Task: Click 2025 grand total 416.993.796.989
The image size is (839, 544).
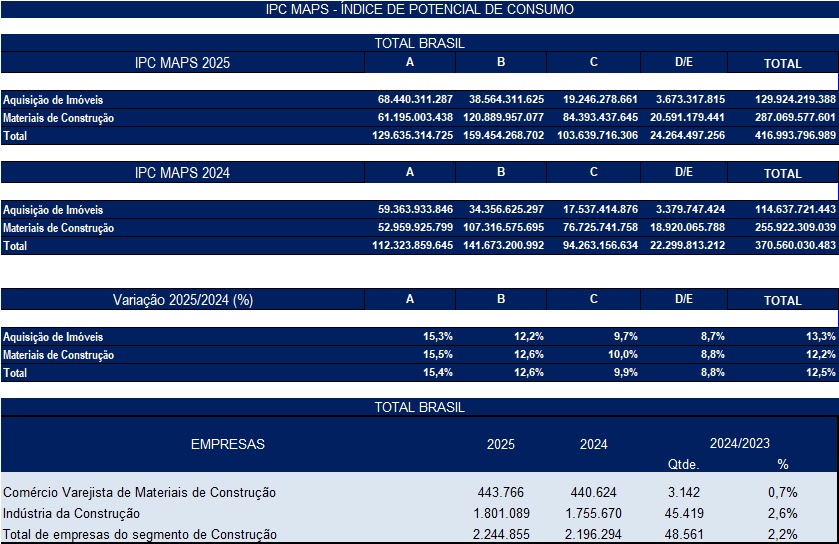Action: pos(795,135)
